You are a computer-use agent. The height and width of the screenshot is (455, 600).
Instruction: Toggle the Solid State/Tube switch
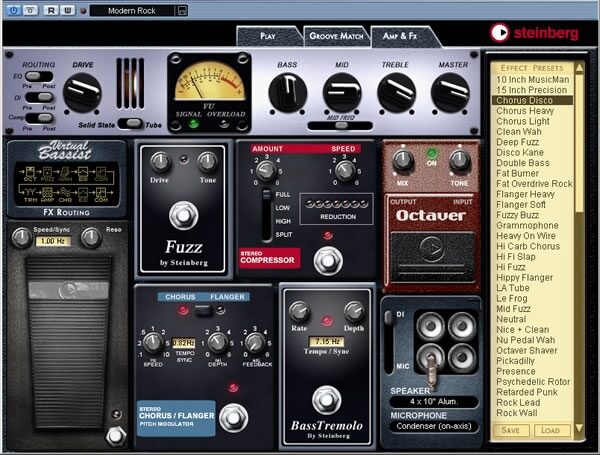point(130,124)
